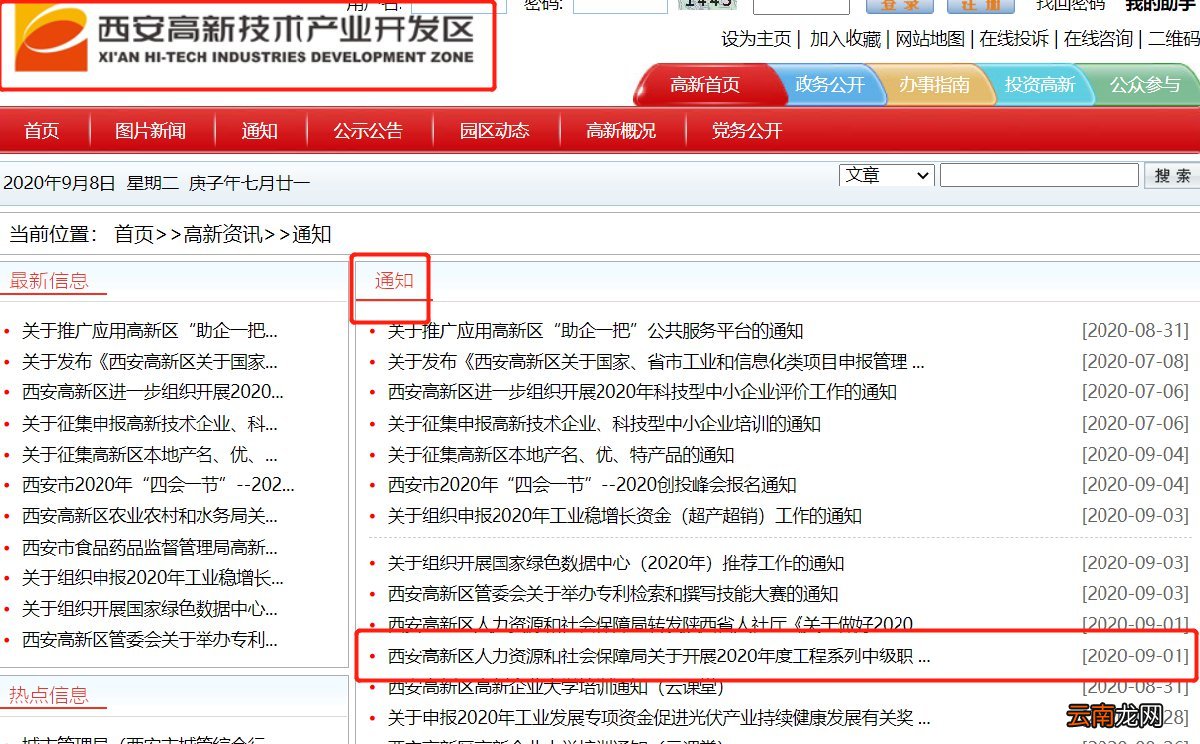Click the date beside the 创投峰会报名通知 row
The width and height of the screenshot is (1200, 744).
pyautogui.click(x=1135, y=485)
